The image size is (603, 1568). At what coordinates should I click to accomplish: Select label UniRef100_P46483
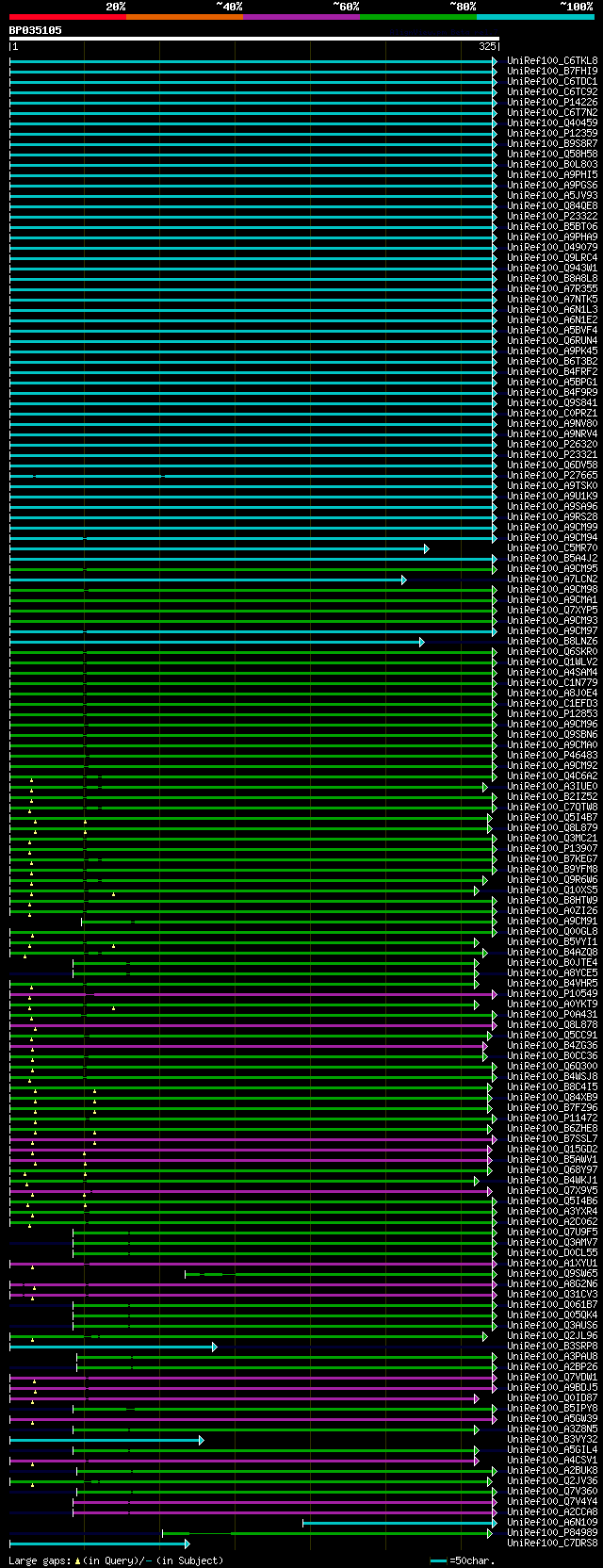coord(552,755)
